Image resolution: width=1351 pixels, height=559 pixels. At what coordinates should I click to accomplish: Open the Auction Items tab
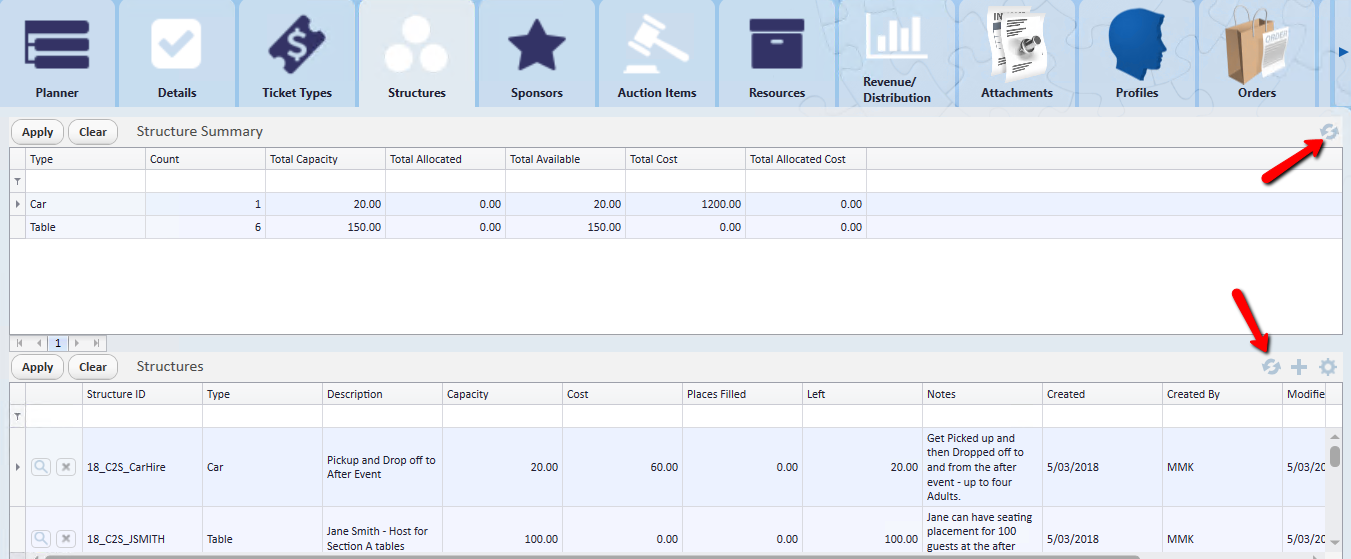pyautogui.click(x=656, y=54)
